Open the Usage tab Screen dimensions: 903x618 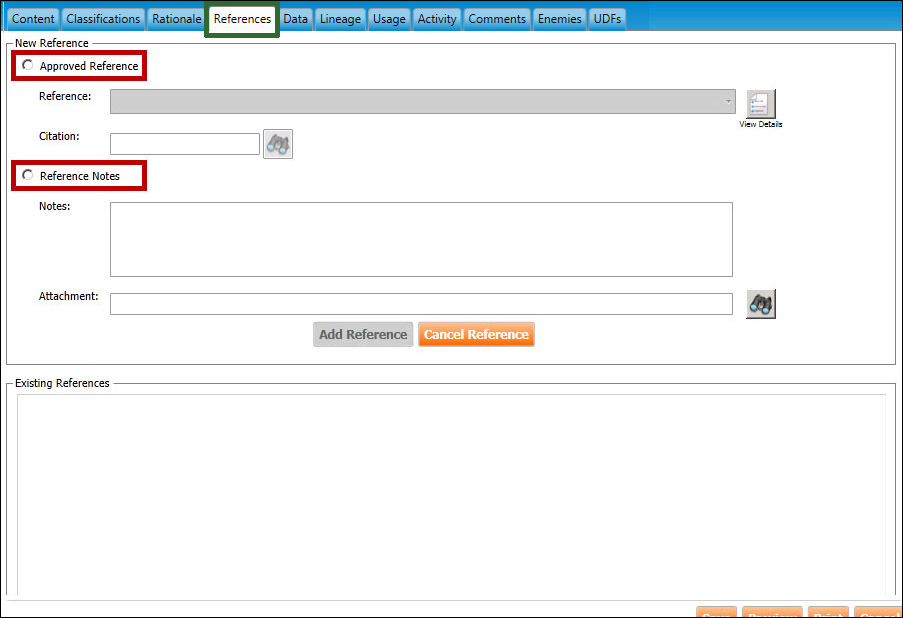pyautogui.click(x=389, y=19)
